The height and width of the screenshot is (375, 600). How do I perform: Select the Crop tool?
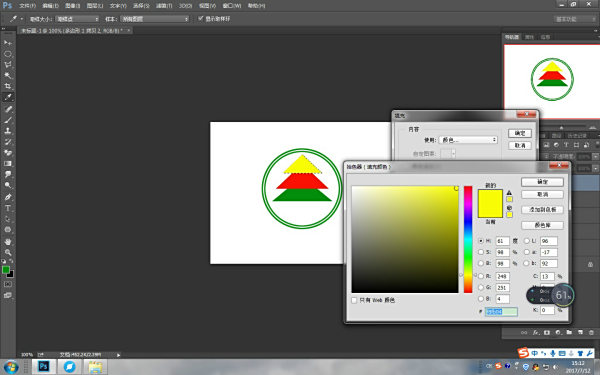[x=8, y=86]
